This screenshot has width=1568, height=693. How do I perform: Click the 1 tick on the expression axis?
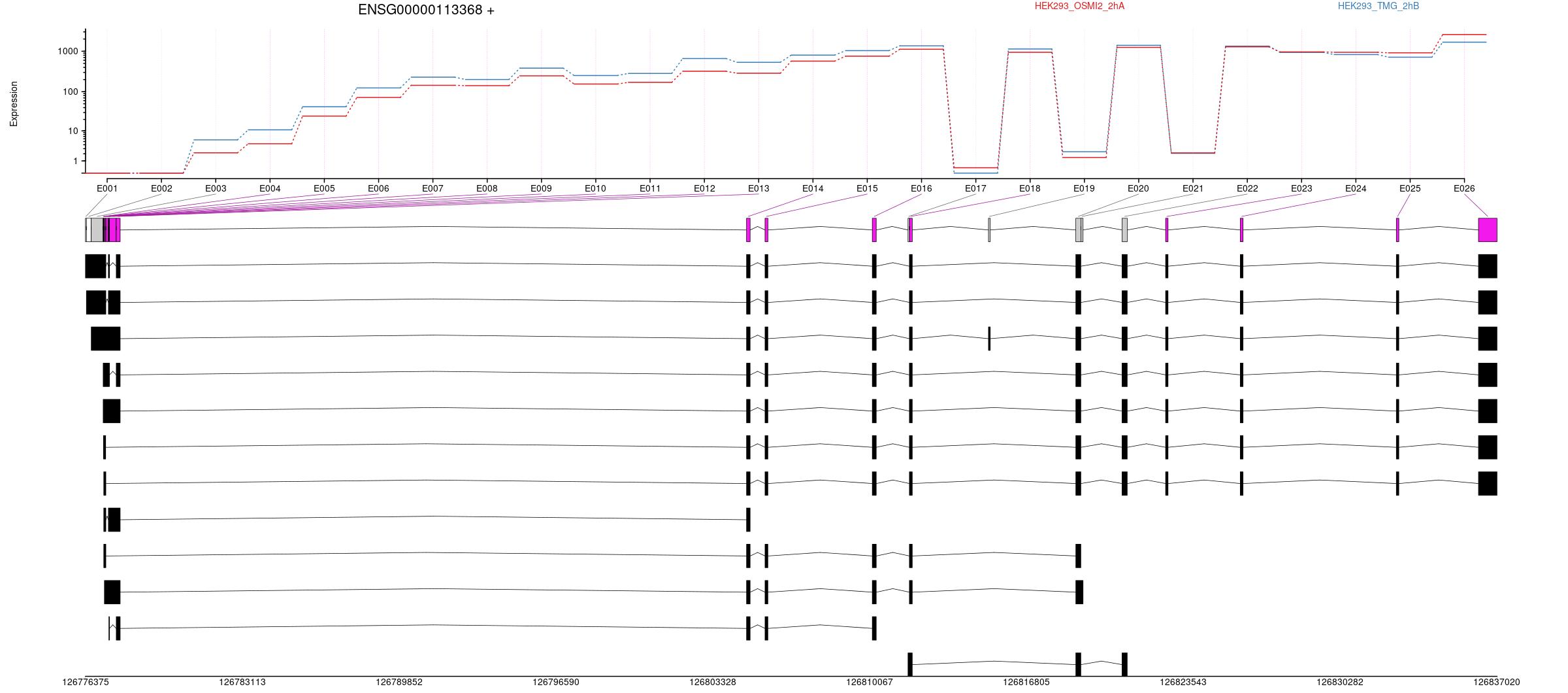(x=76, y=161)
